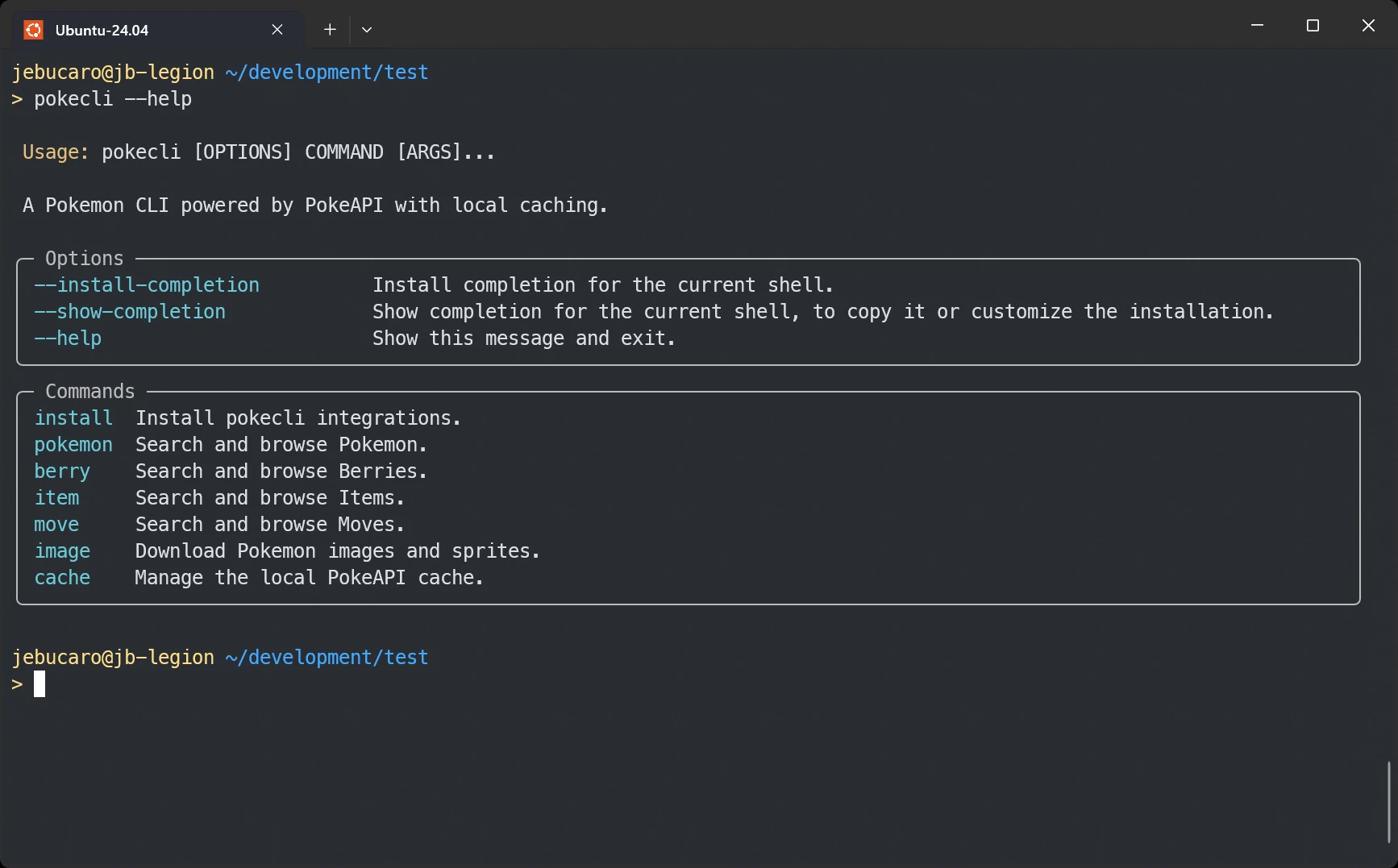Place cursor at the empty shell prompt

pyautogui.click(x=39, y=683)
